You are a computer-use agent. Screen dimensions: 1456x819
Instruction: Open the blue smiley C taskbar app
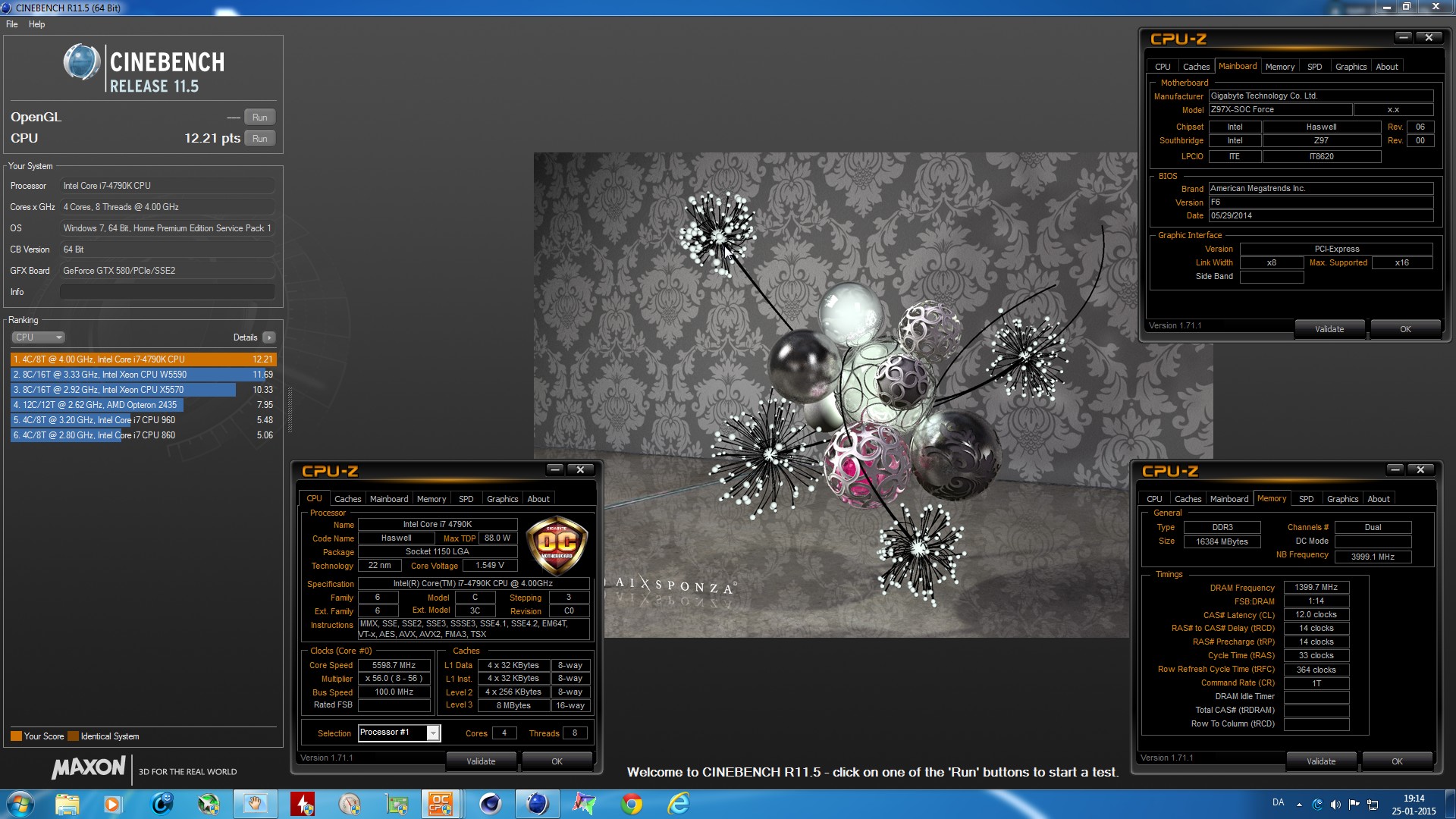pyautogui.click(x=162, y=804)
